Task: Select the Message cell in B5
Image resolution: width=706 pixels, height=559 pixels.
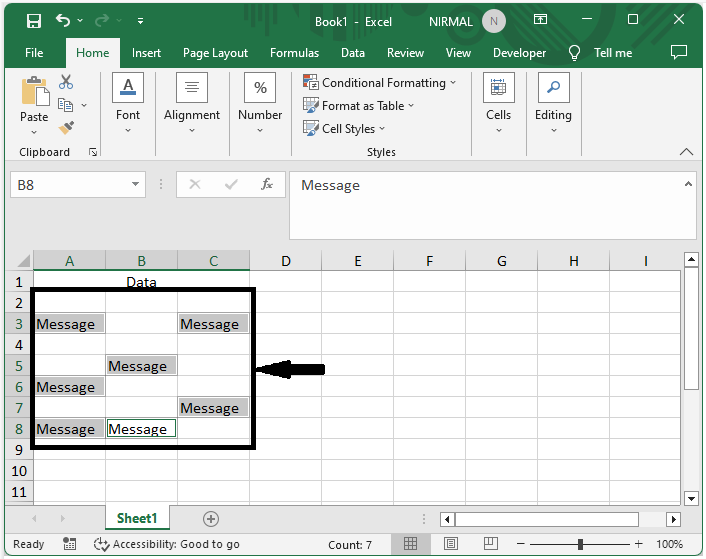Action: (x=141, y=365)
